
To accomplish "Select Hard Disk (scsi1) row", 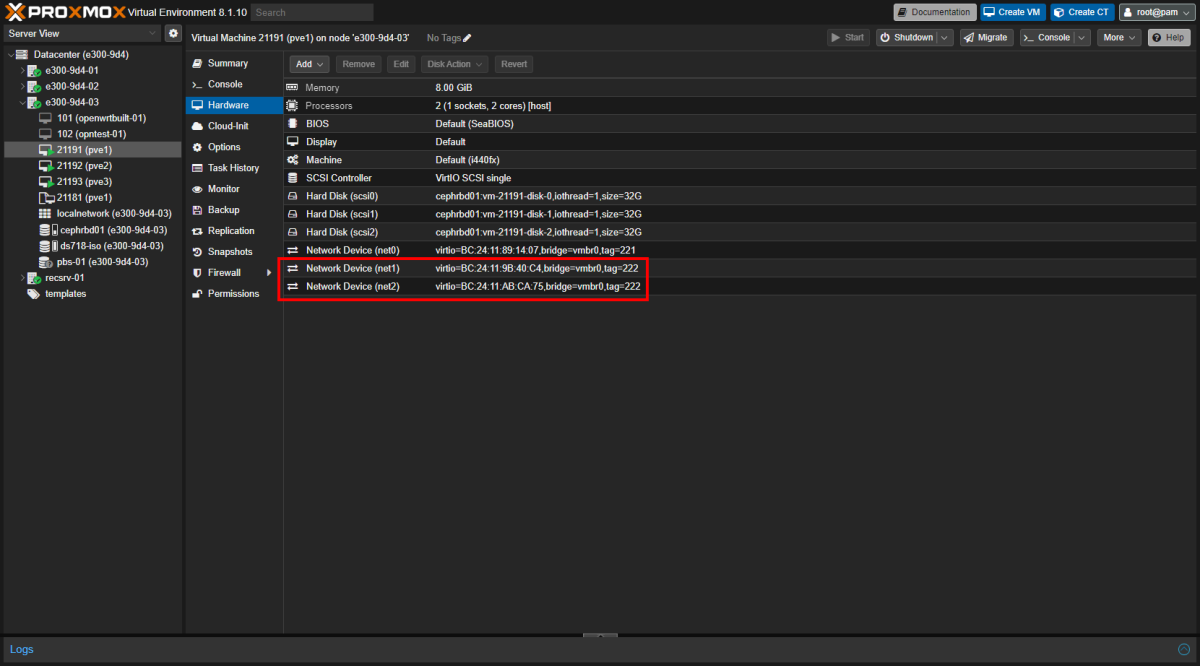I will (x=740, y=214).
